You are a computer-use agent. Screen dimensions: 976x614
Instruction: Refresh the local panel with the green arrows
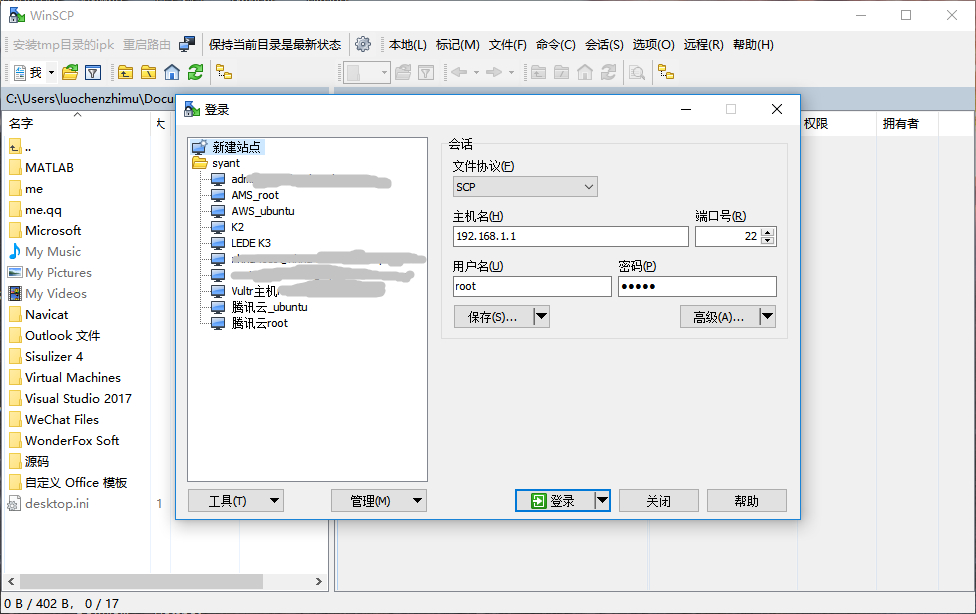click(195, 73)
